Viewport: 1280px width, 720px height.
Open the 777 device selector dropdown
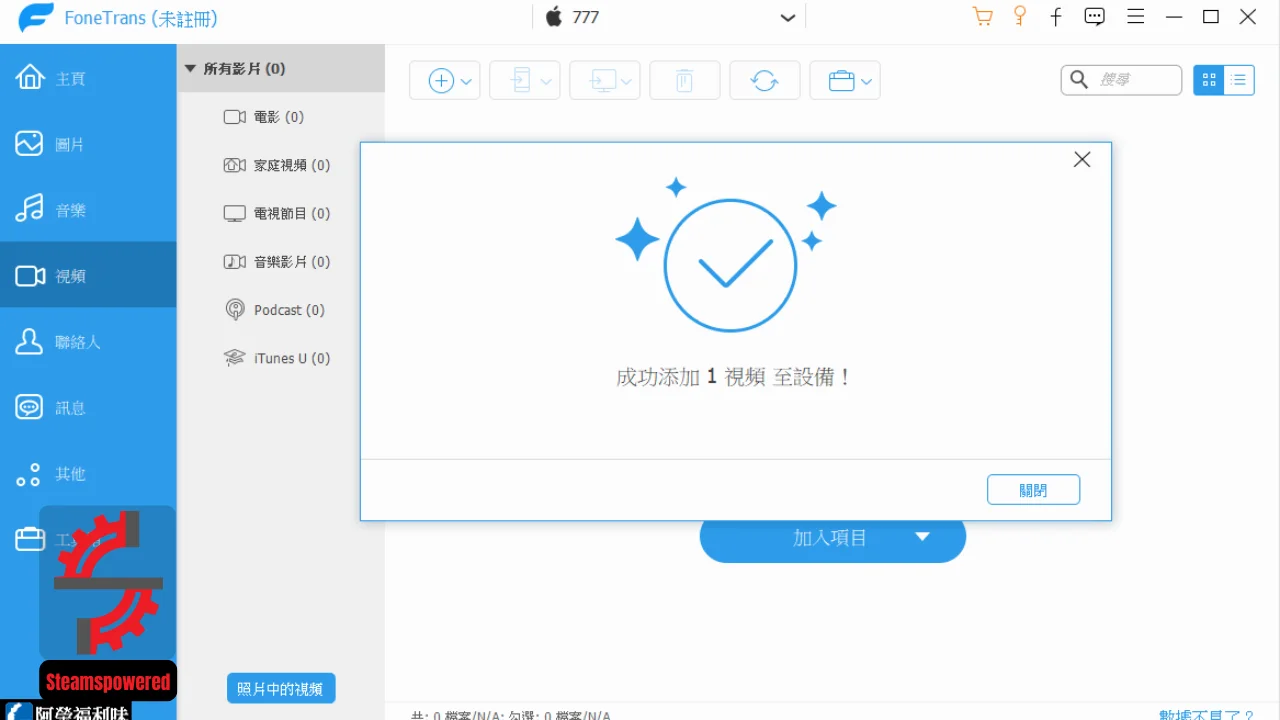click(x=788, y=18)
